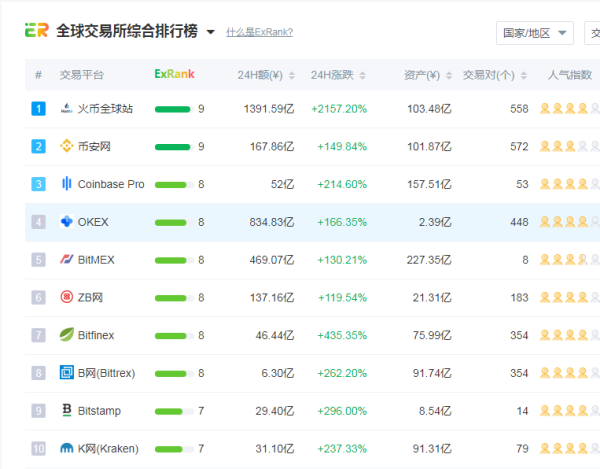The image size is (600, 469).
Task: Sort by the ExRank column header
Action: pos(175,74)
